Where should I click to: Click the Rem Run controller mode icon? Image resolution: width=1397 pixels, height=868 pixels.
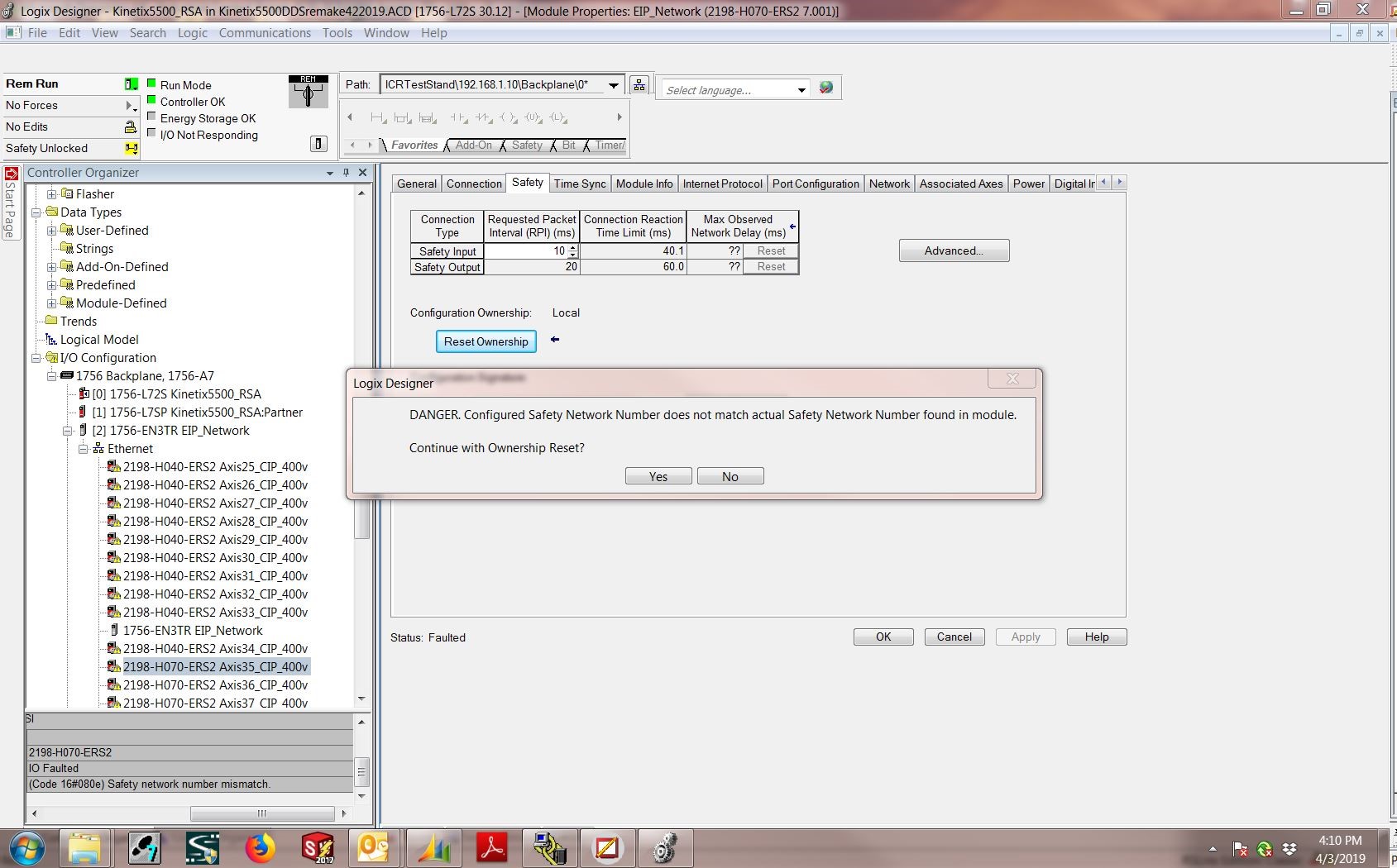tap(131, 83)
